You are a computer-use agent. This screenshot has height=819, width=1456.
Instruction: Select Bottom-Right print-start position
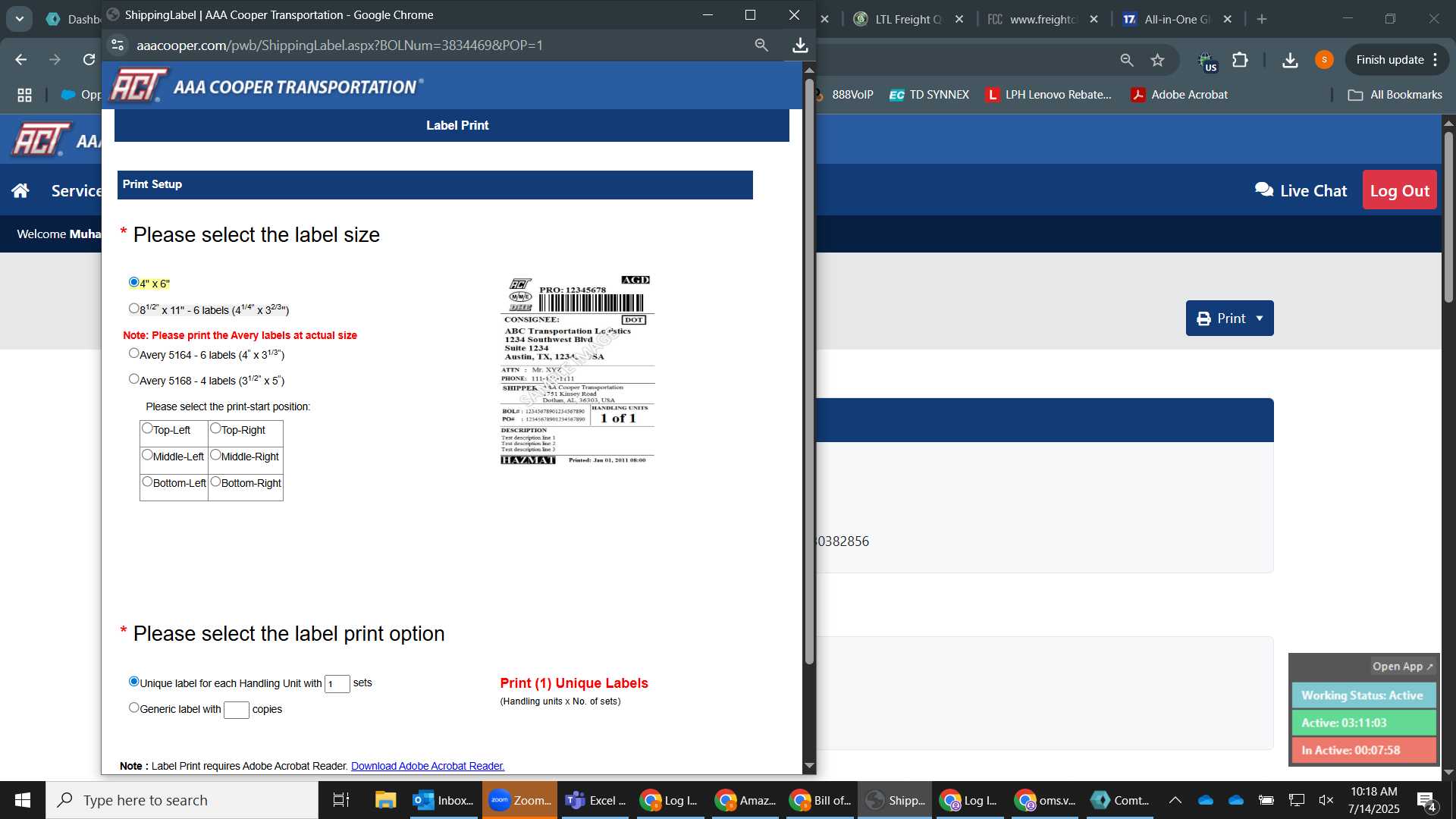coord(215,482)
